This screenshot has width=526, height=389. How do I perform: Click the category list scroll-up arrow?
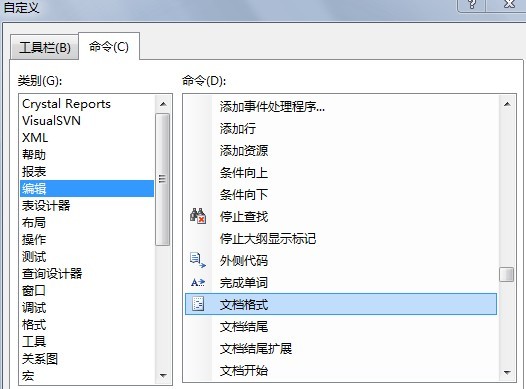pos(163,104)
